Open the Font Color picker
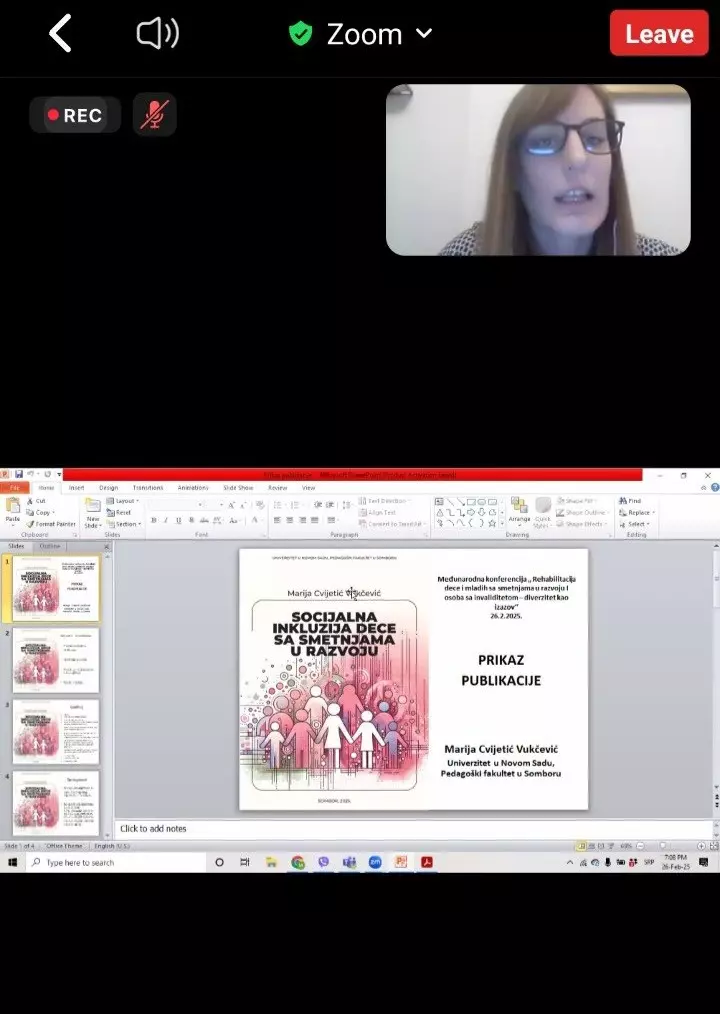The image size is (720, 1014). coord(256,520)
